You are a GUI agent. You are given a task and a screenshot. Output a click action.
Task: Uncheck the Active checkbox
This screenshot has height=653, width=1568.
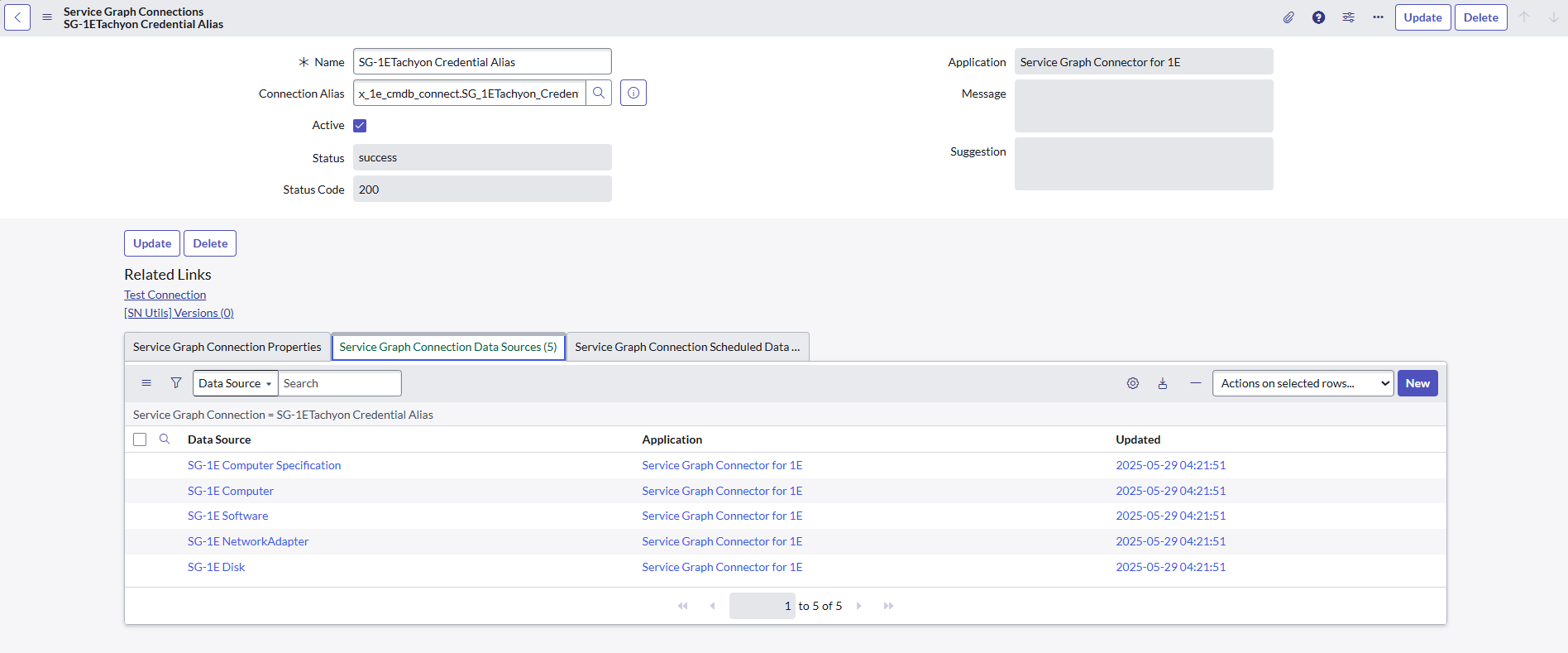pyautogui.click(x=360, y=126)
